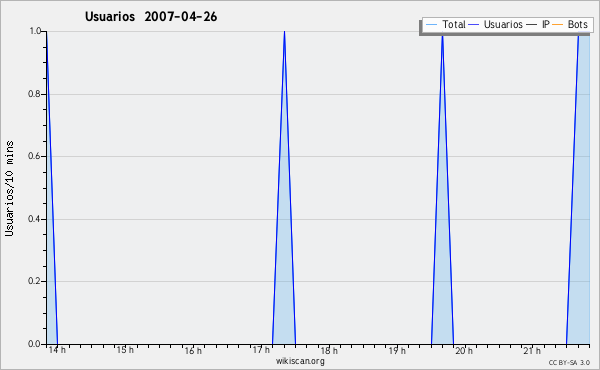
Task: Click the '0.0' y-axis value
Action: [34, 344]
